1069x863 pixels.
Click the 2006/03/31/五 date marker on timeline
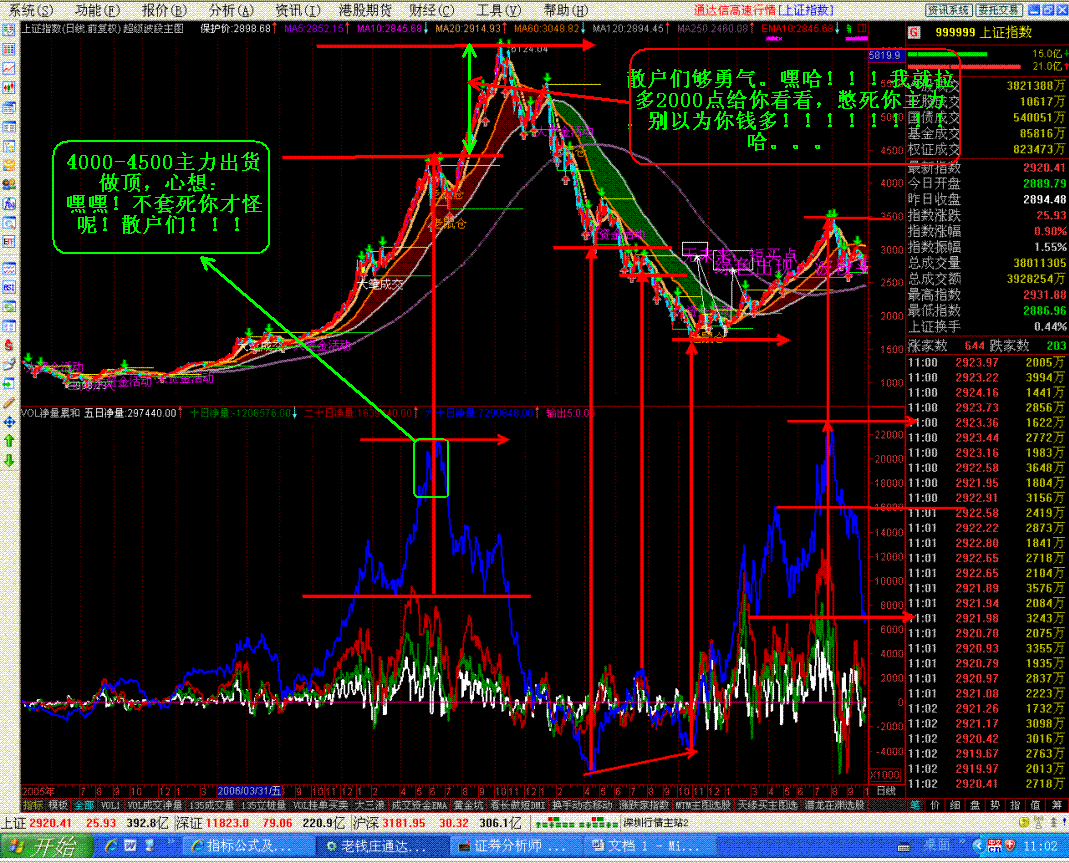tap(250, 791)
